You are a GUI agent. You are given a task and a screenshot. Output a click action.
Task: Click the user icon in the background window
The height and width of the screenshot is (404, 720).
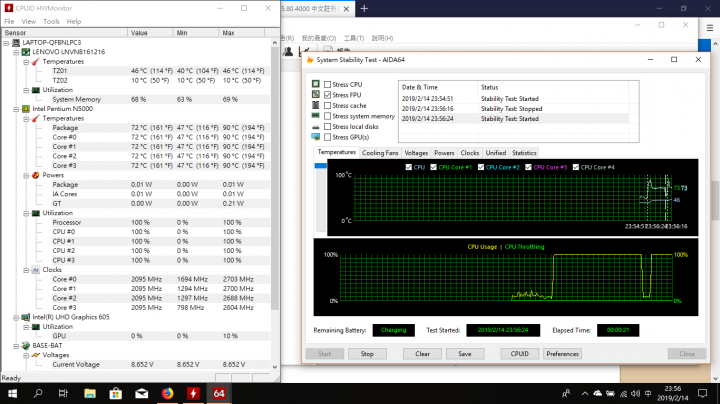click(288, 51)
